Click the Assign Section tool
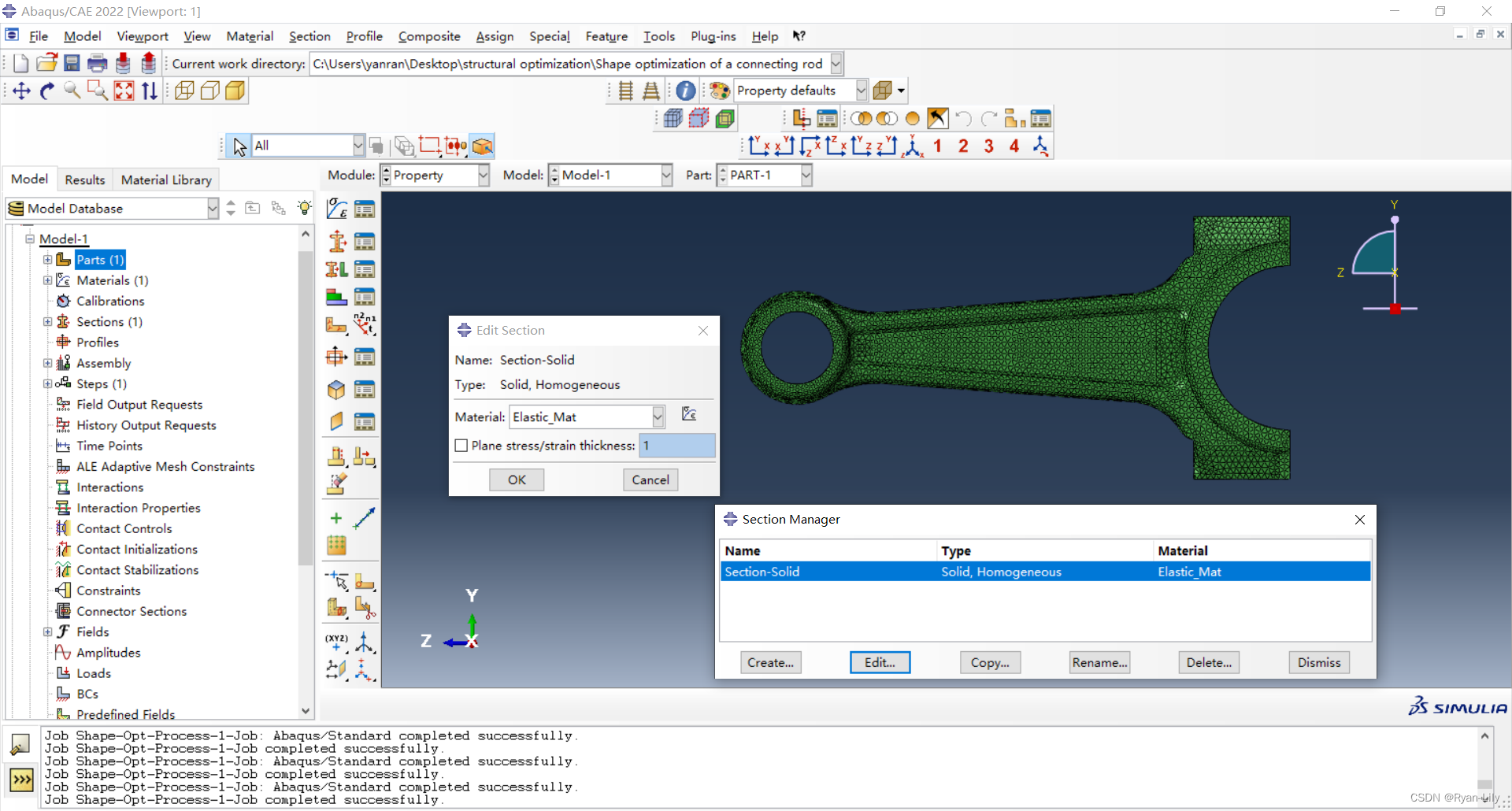 pyautogui.click(x=337, y=269)
